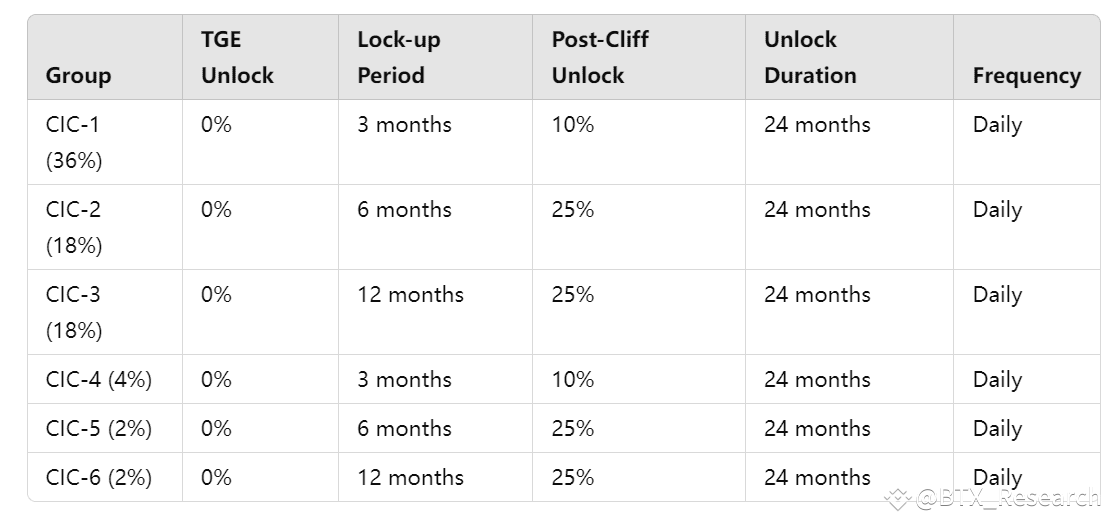Click the CIC-1 lock-up period of 3 months
This screenshot has height=520, width=1110.
(404, 125)
